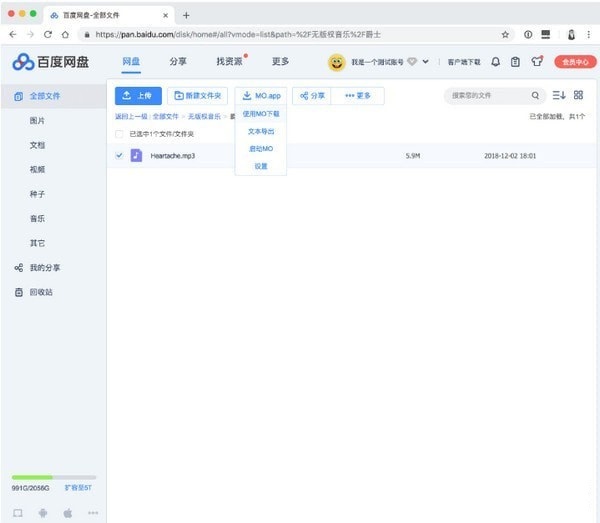
Task: Click the grey diamond membership badge
Action: coord(412,62)
